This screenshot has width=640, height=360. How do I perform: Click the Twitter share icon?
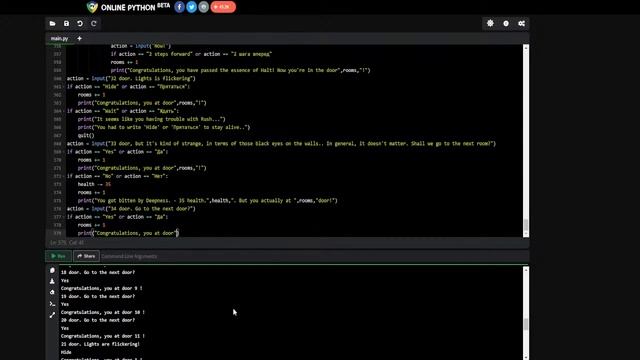[191, 7]
